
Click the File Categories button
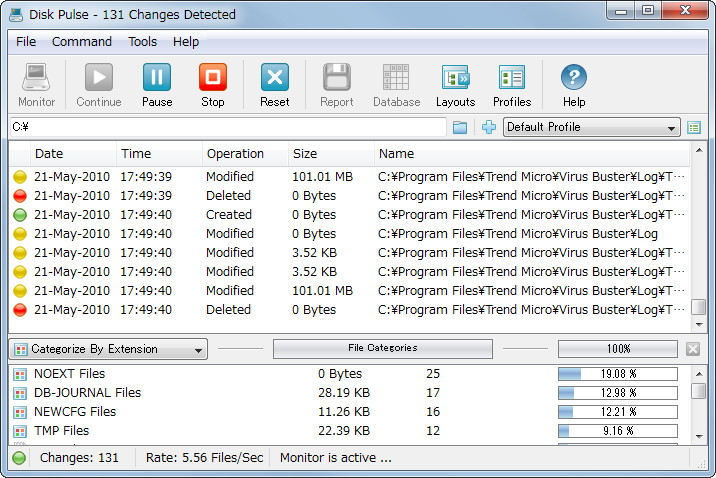coord(383,348)
